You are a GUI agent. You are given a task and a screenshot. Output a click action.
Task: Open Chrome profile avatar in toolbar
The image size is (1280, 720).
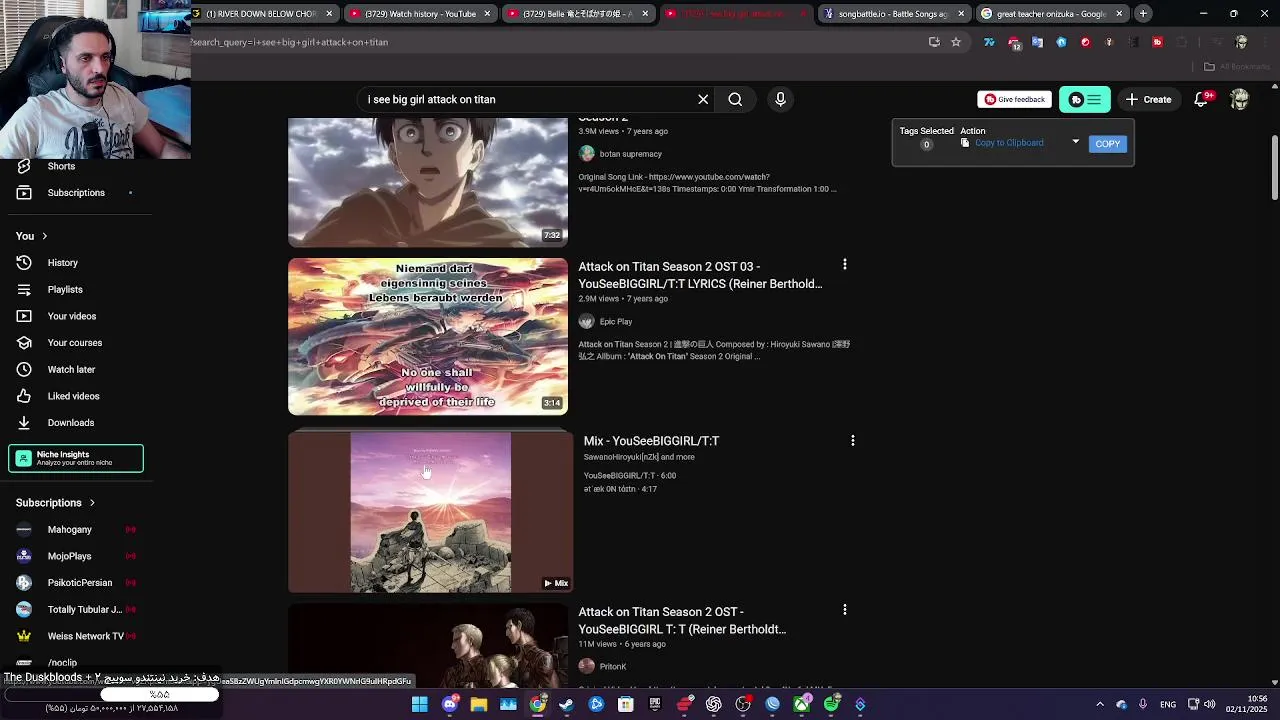tap(1241, 42)
